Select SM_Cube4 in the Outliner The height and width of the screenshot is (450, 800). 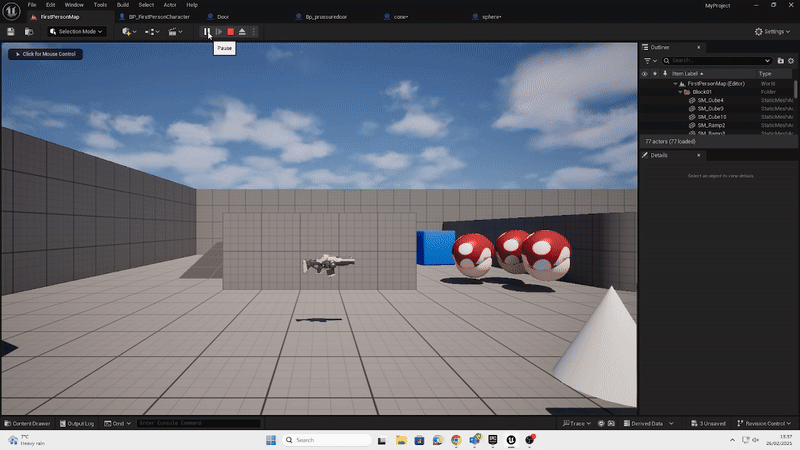[x=710, y=101]
